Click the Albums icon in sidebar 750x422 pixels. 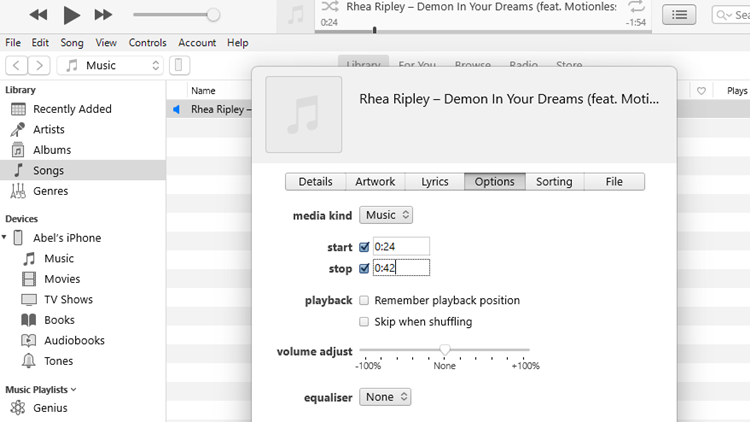pos(18,150)
